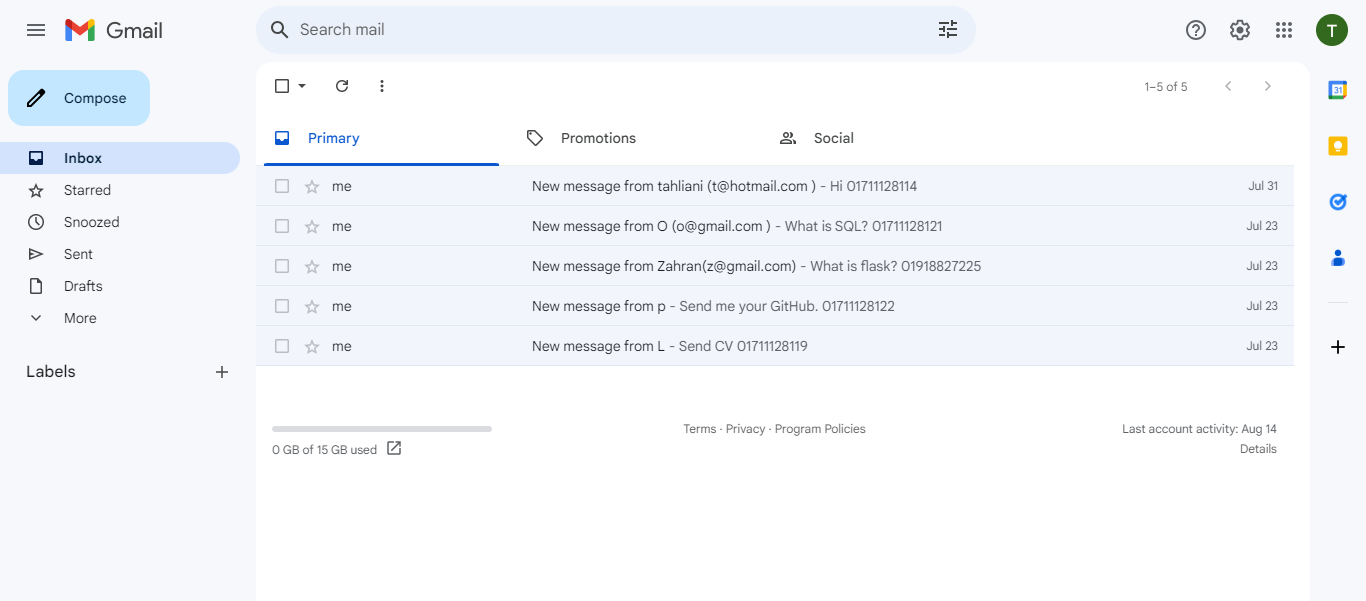Open the Settings gear icon

click(x=1240, y=30)
